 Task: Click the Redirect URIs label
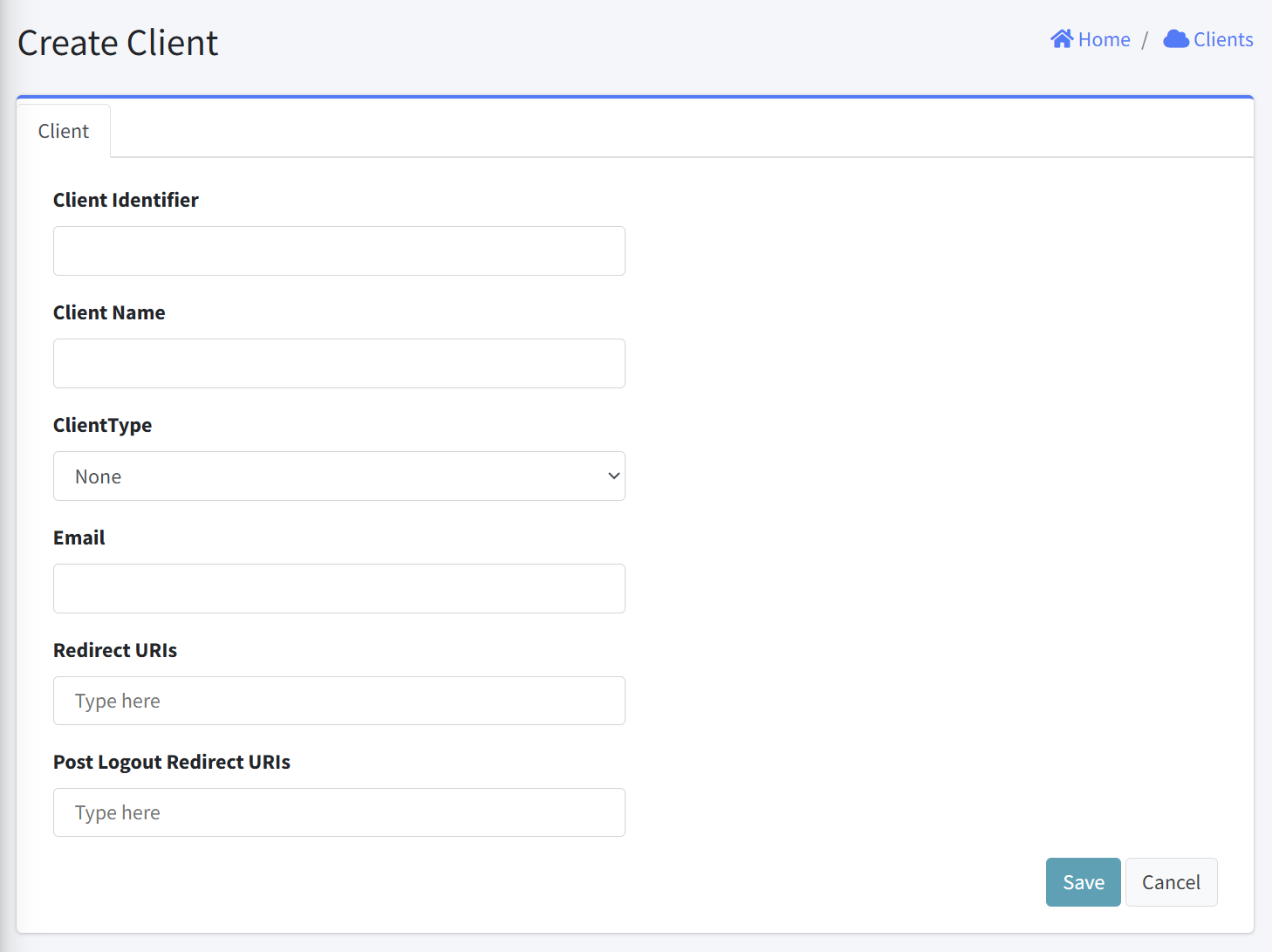click(115, 650)
